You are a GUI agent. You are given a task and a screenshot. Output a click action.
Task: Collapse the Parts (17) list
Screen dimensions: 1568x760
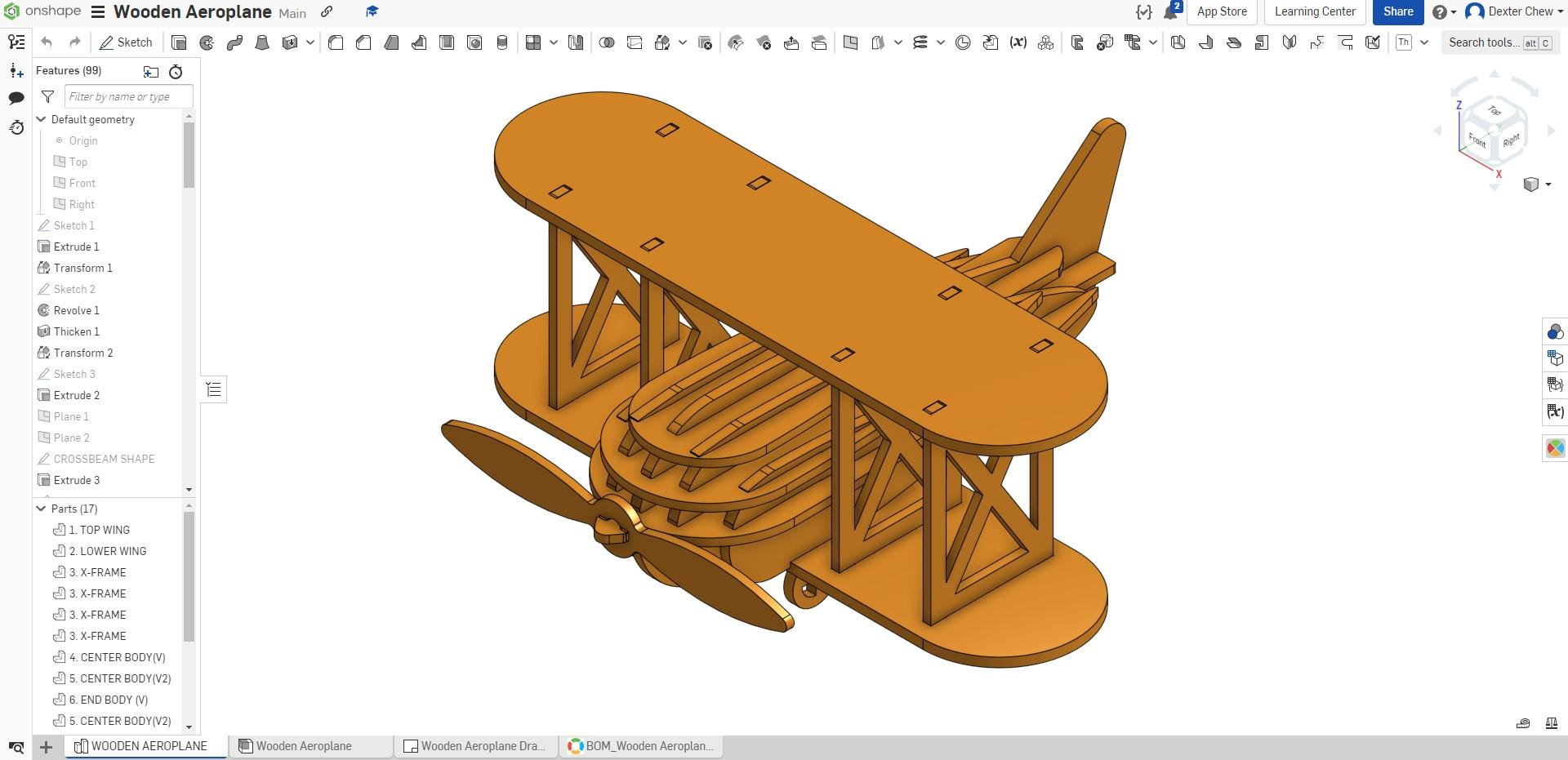[40, 509]
